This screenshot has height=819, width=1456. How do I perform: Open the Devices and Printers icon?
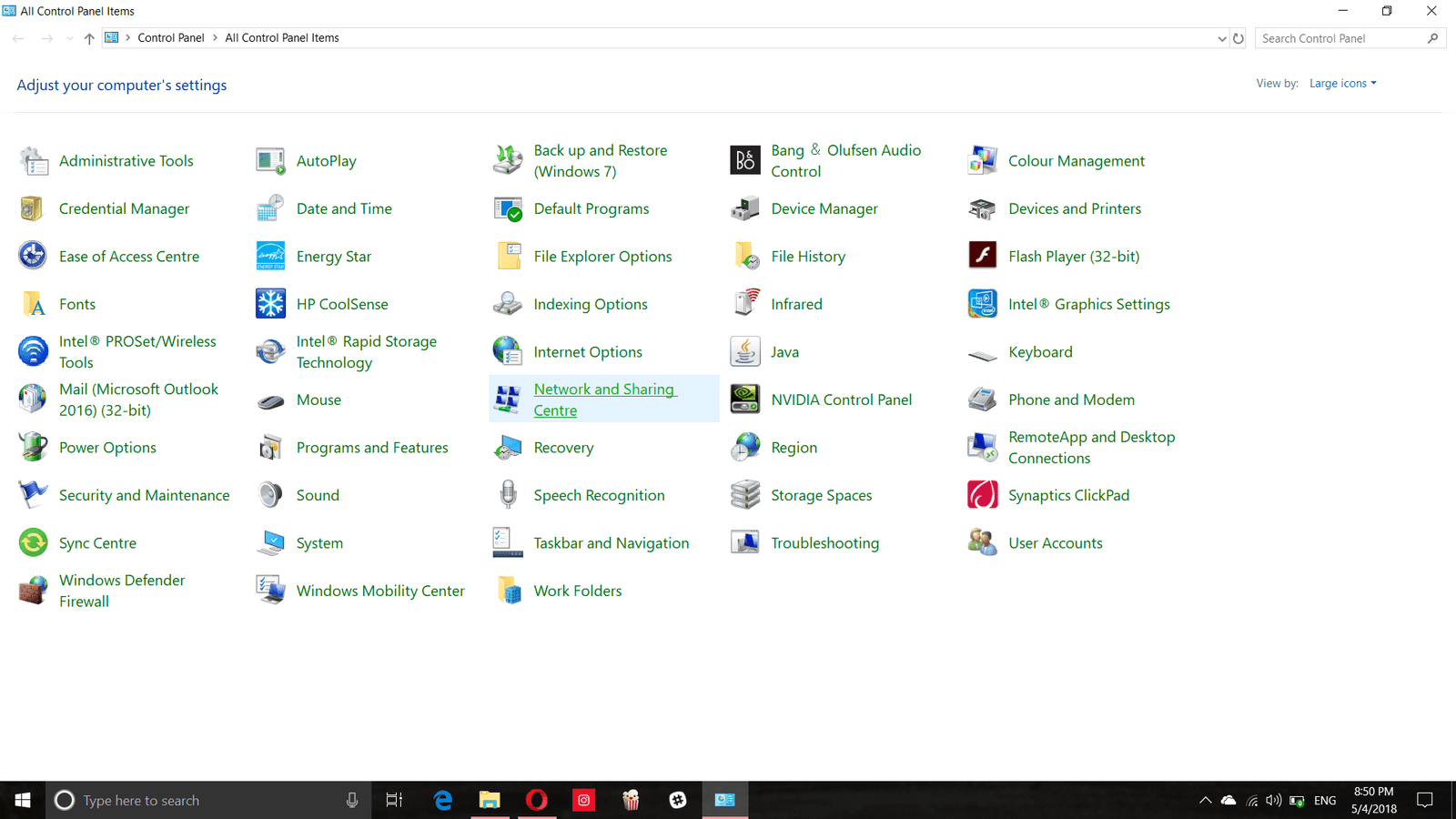click(x=983, y=208)
